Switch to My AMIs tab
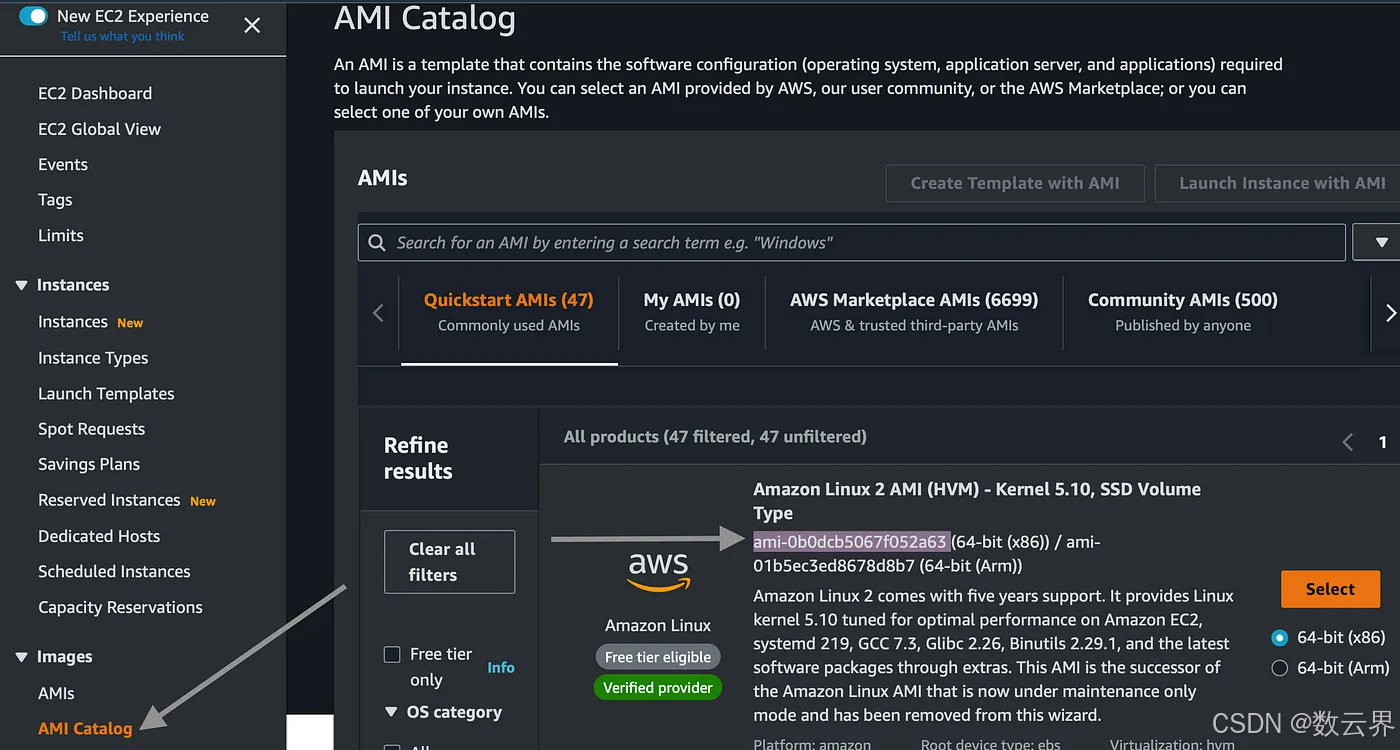 692,311
